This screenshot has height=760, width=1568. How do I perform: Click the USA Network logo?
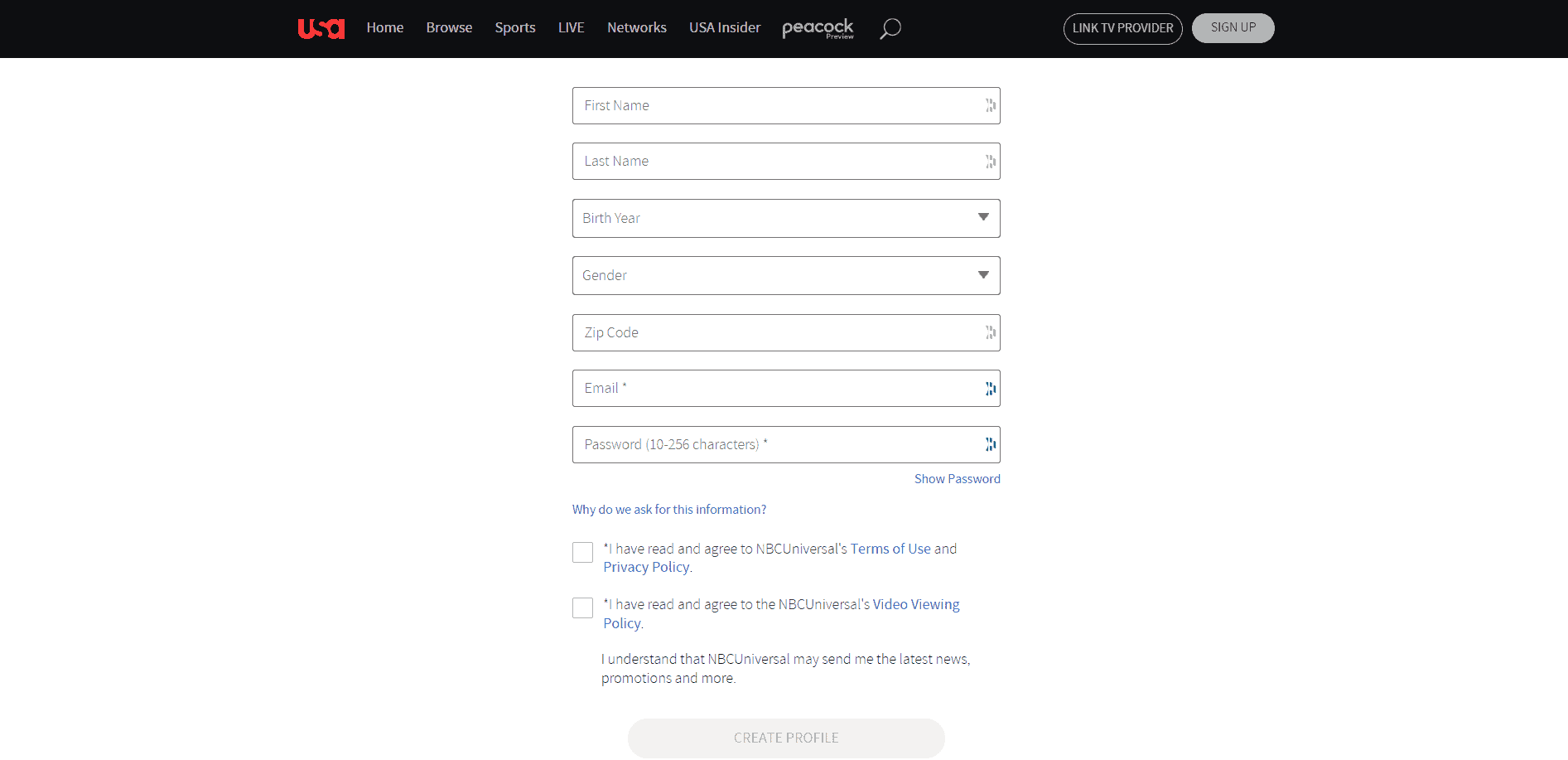[321, 29]
